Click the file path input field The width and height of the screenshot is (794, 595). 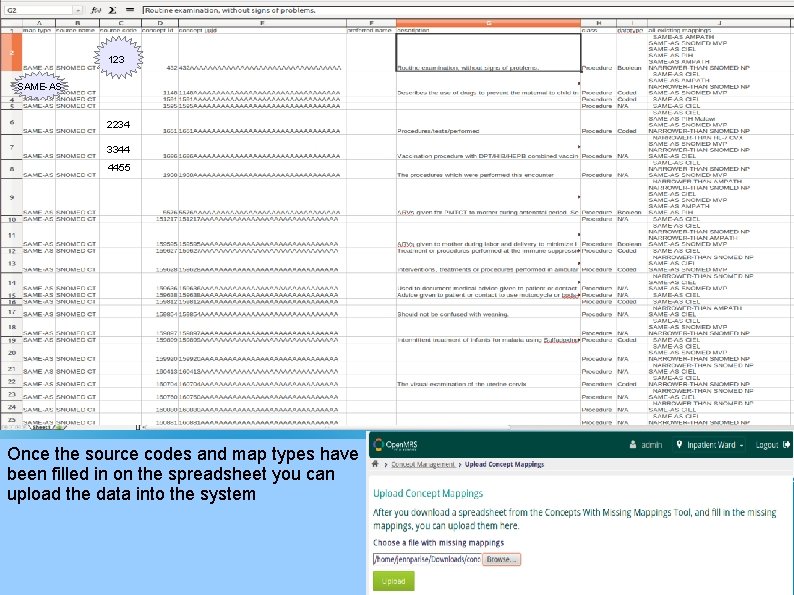point(427,559)
